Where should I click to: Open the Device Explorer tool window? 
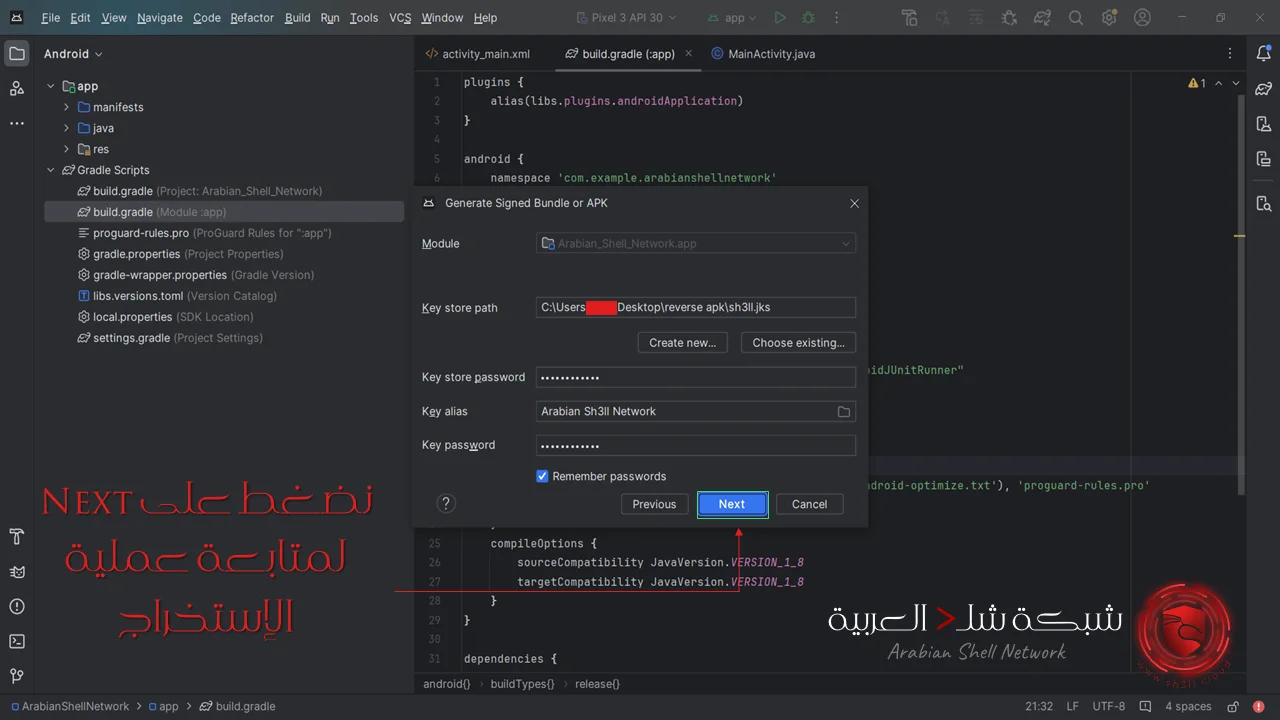[x=1264, y=203]
